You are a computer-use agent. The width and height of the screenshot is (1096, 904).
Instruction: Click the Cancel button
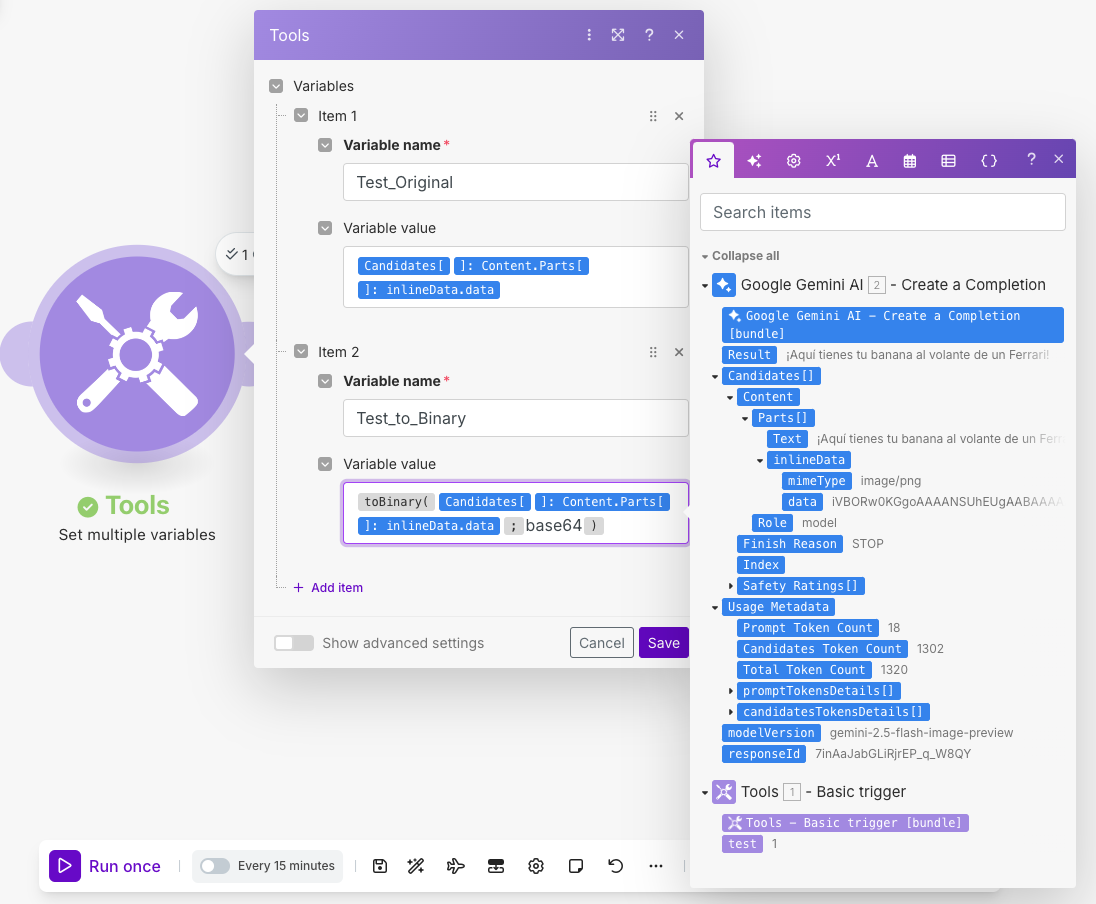pyautogui.click(x=602, y=643)
